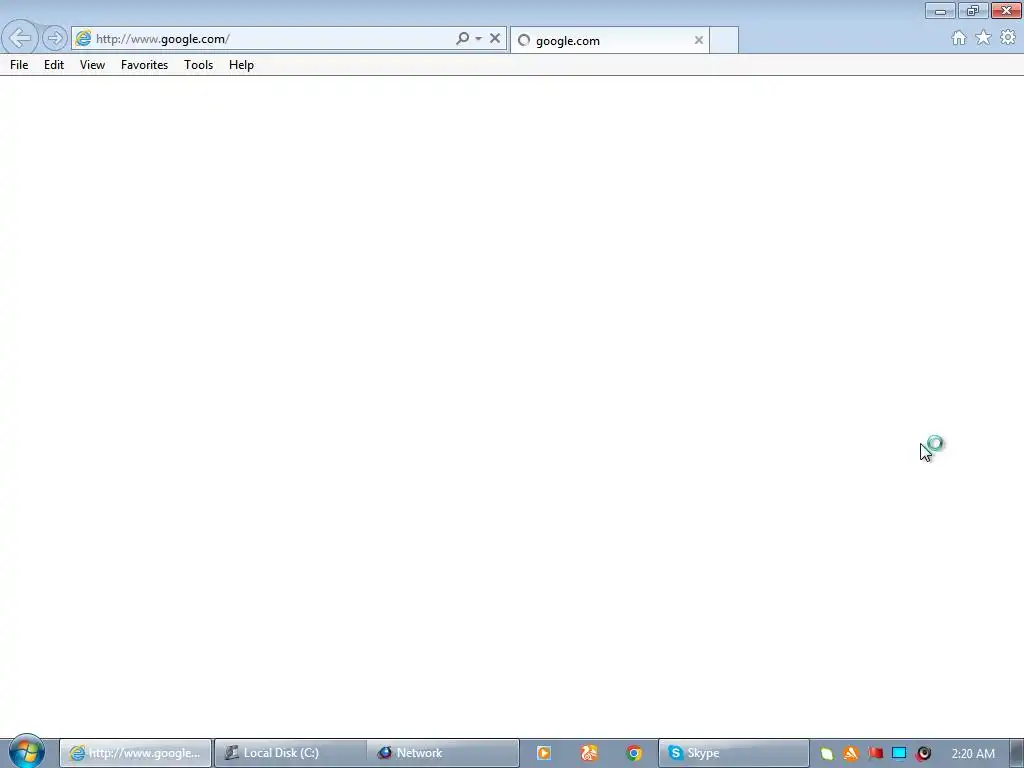Launch Windows Media Player from taskbar

(x=543, y=753)
